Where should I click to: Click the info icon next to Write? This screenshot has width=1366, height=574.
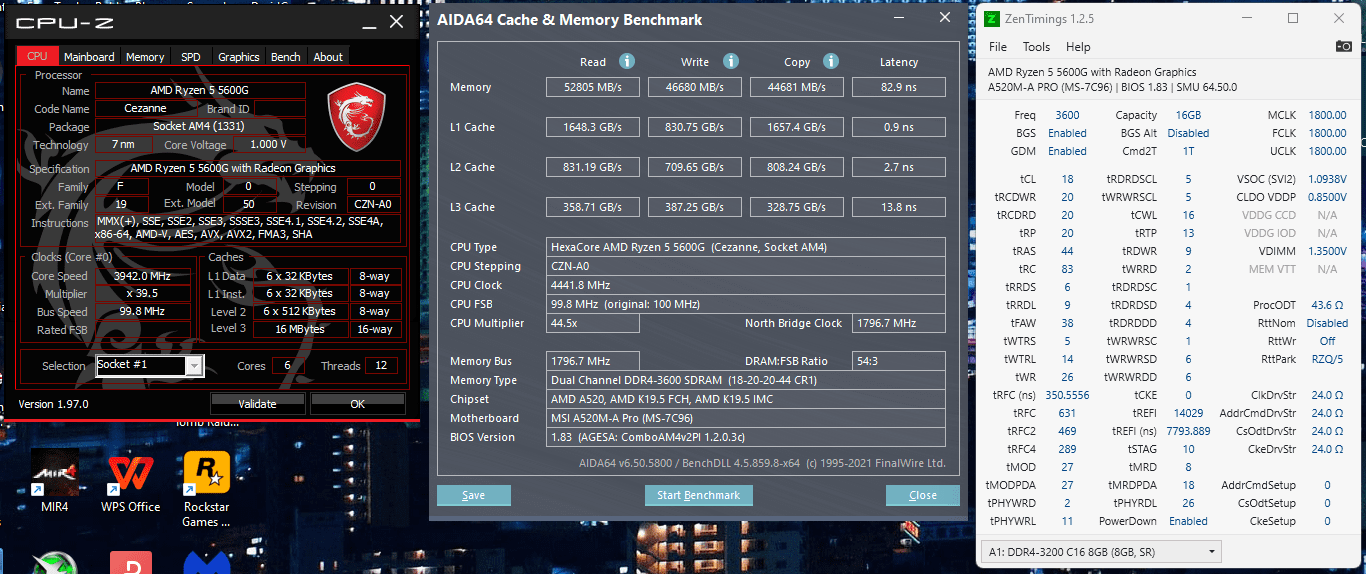(731, 61)
